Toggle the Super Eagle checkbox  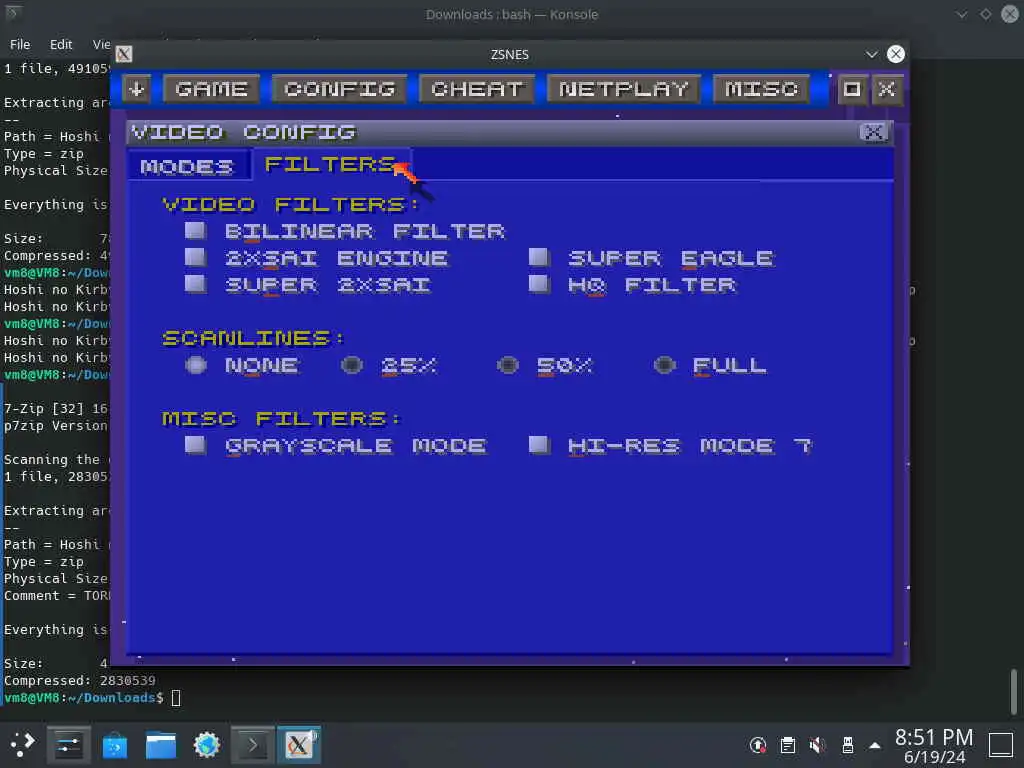pyautogui.click(x=539, y=257)
